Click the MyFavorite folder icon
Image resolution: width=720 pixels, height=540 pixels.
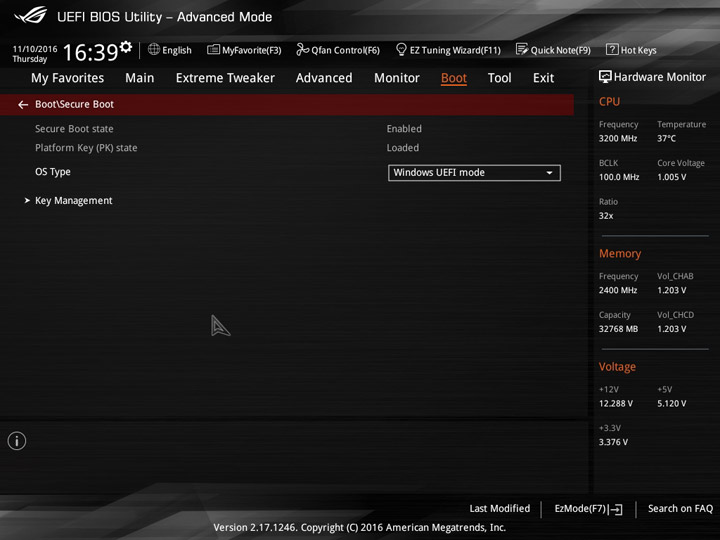(213, 49)
